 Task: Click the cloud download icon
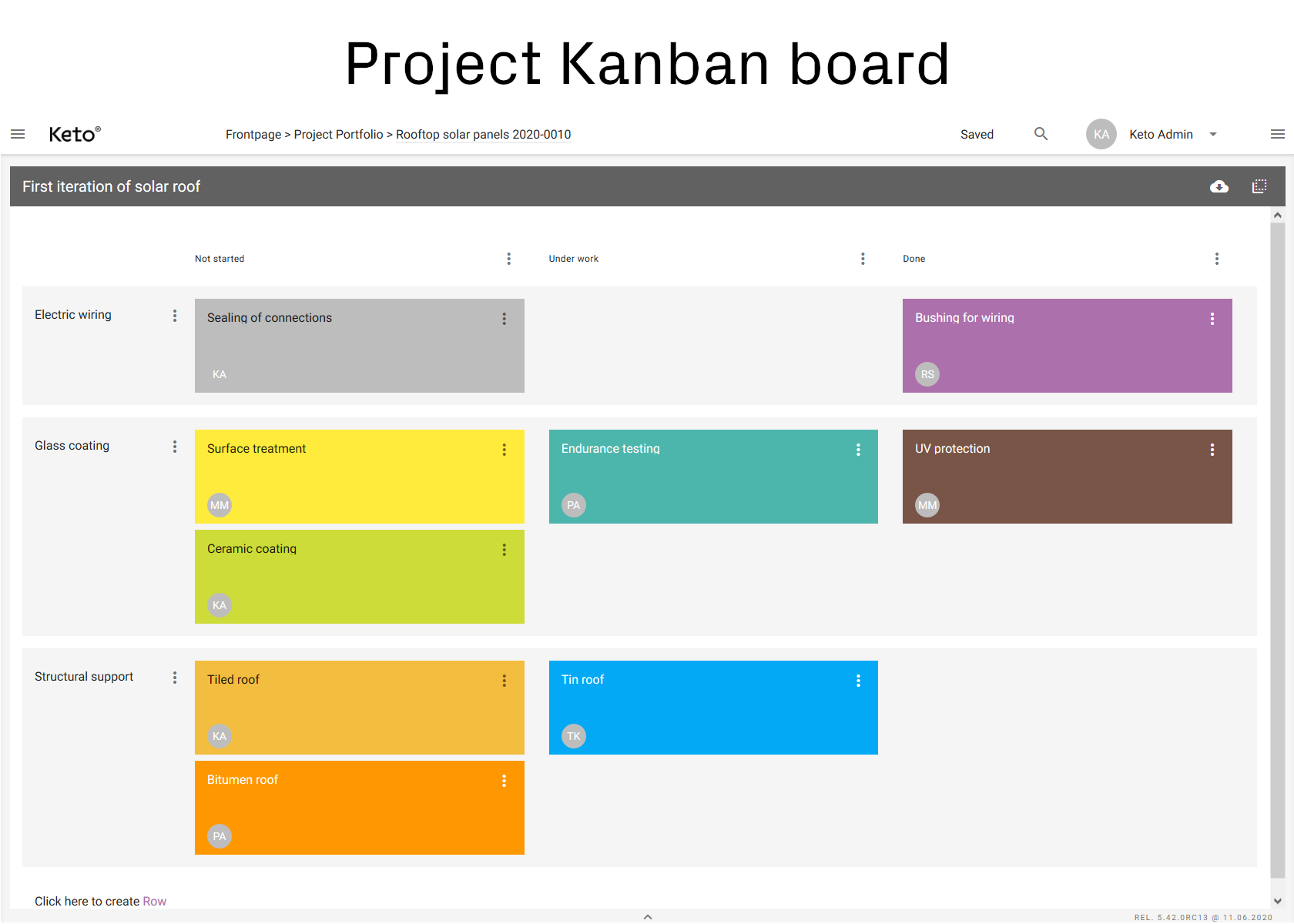[x=1219, y=186]
